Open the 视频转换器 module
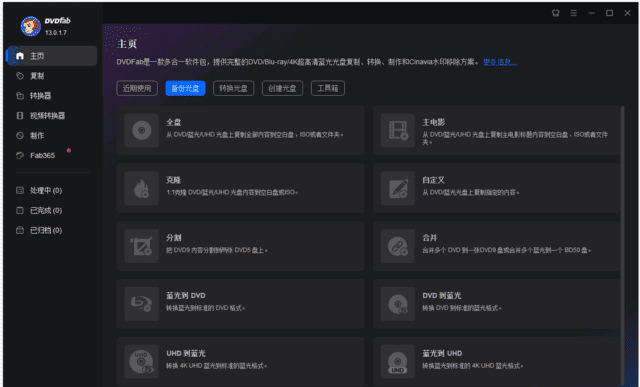Screen dimensions: 640x387 pyautogui.click(x=52, y=116)
